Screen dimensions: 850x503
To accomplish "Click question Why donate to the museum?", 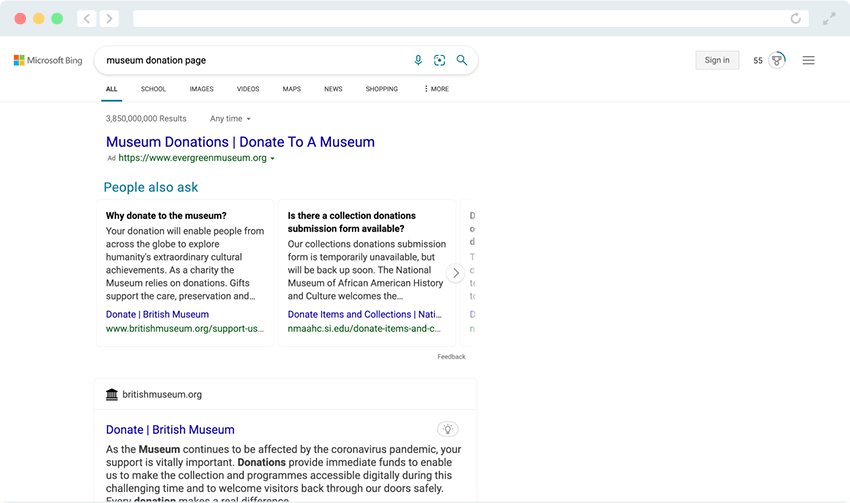I will [166, 216].
